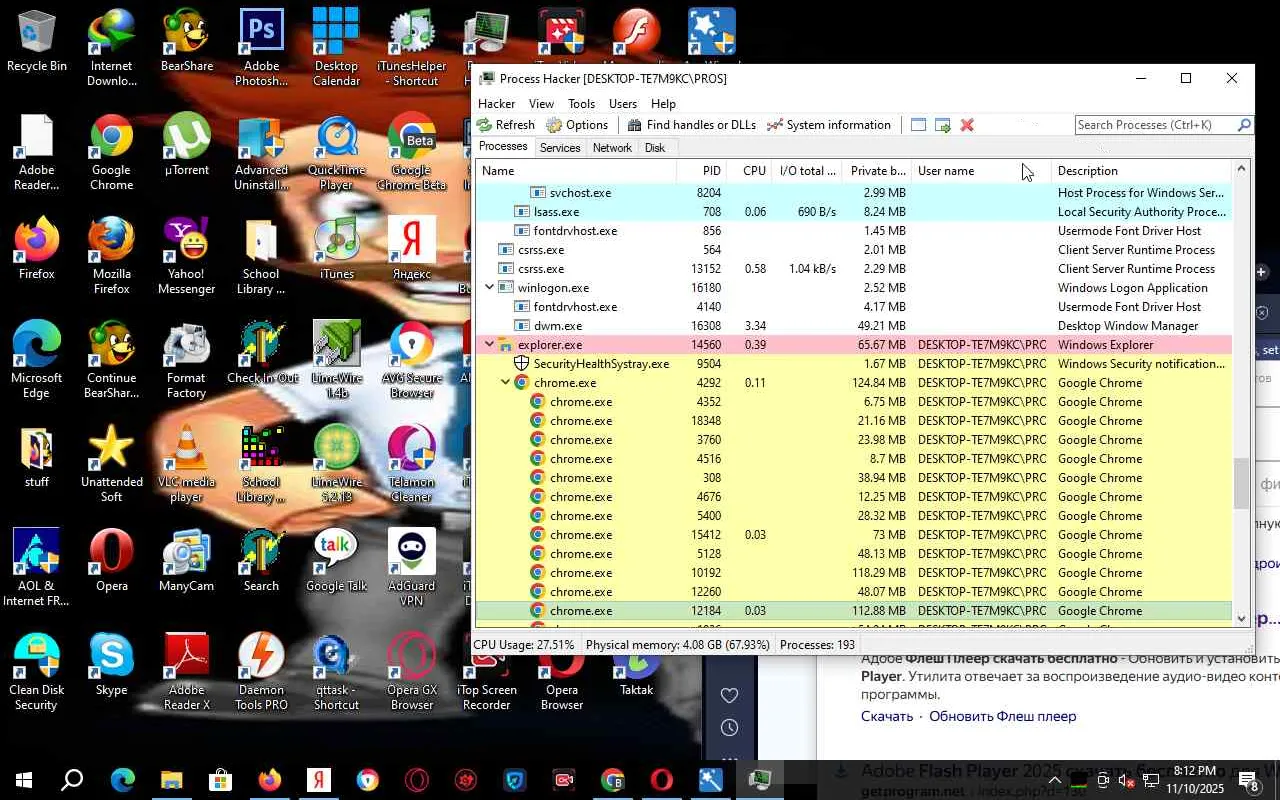The height and width of the screenshot is (800, 1280).
Task: Select the VLC media player desktop icon
Action: (x=187, y=465)
